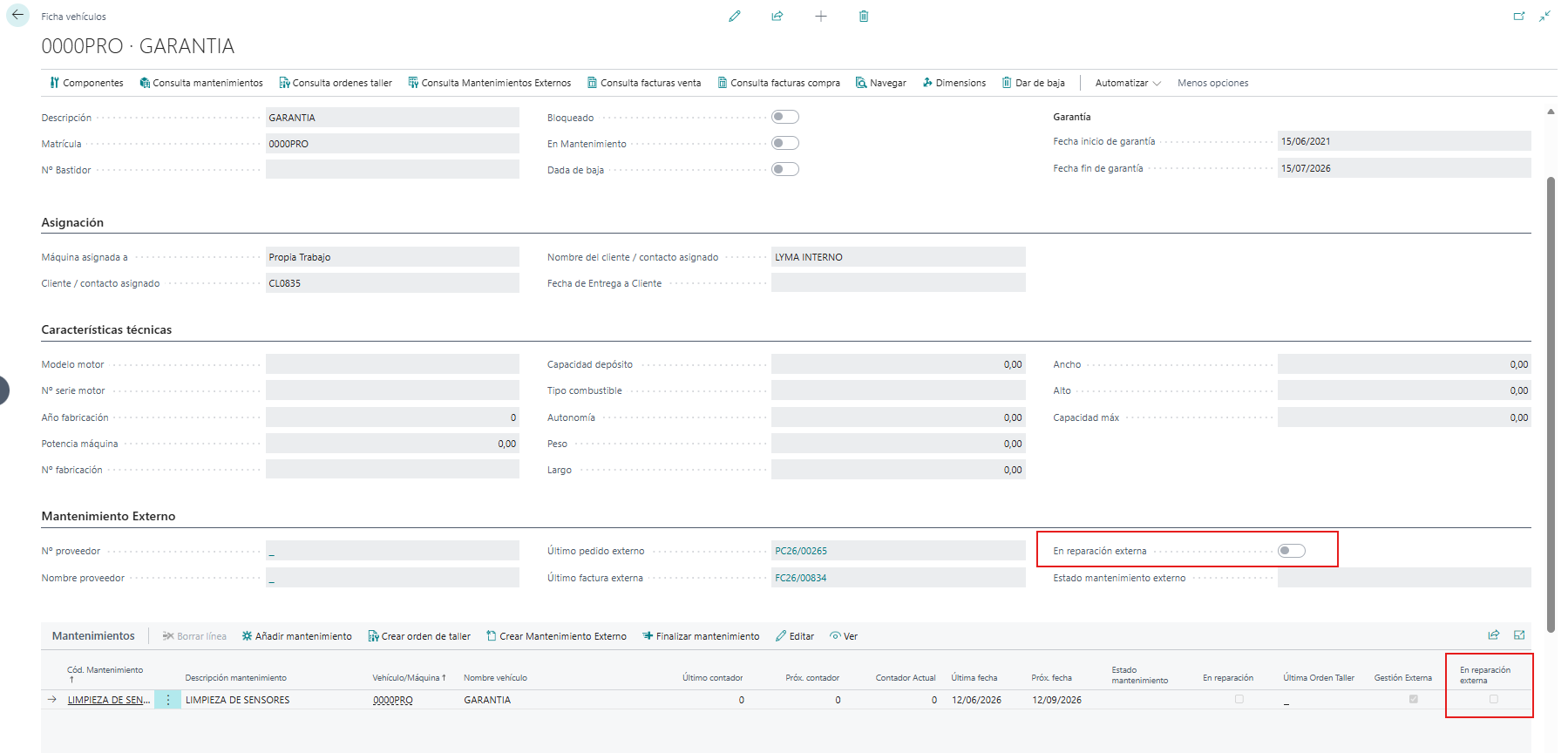Enable the En reparación externa switch
Viewport: 1568px width, 753px height.
(x=1292, y=551)
